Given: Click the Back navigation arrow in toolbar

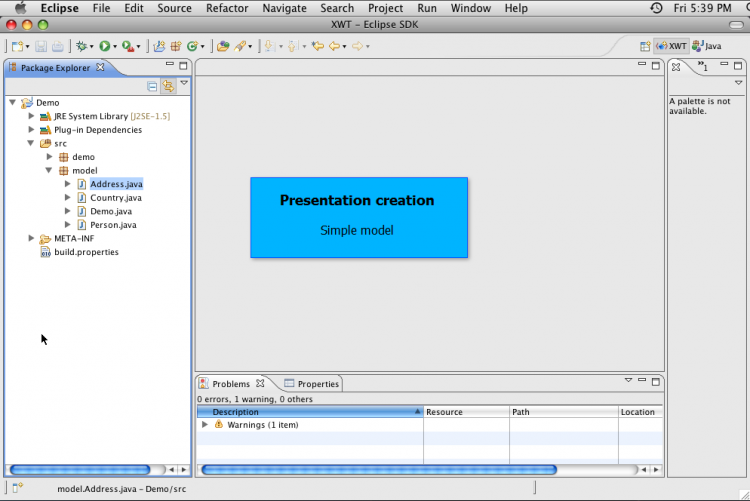Looking at the screenshot, I should [x=334, y=46].
